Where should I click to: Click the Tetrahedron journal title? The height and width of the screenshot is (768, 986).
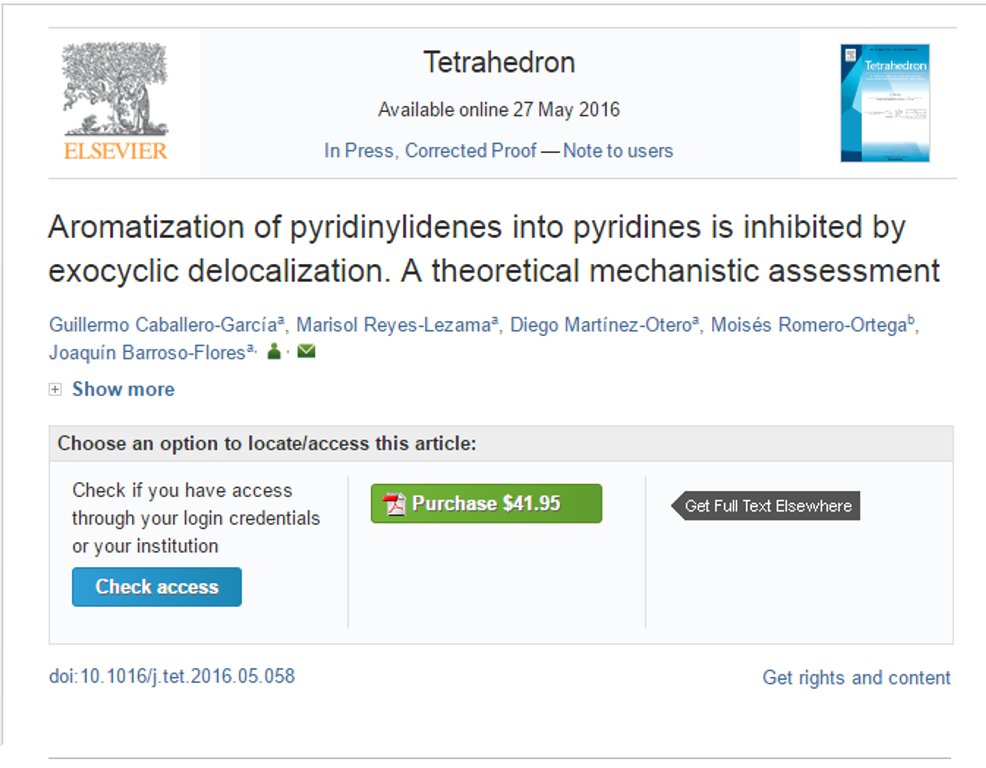coord(499,62)
